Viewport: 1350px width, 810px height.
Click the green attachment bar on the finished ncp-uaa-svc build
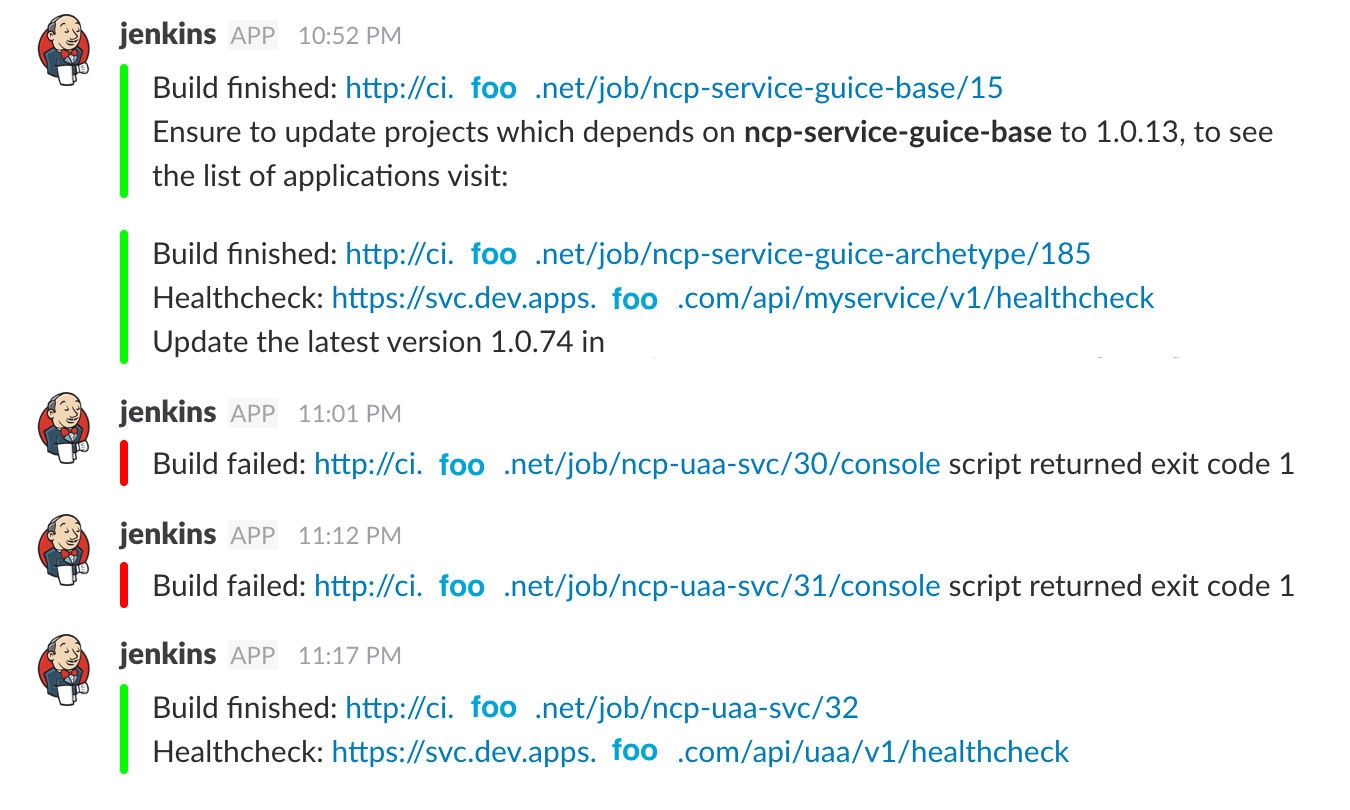[x=124, y=728]
